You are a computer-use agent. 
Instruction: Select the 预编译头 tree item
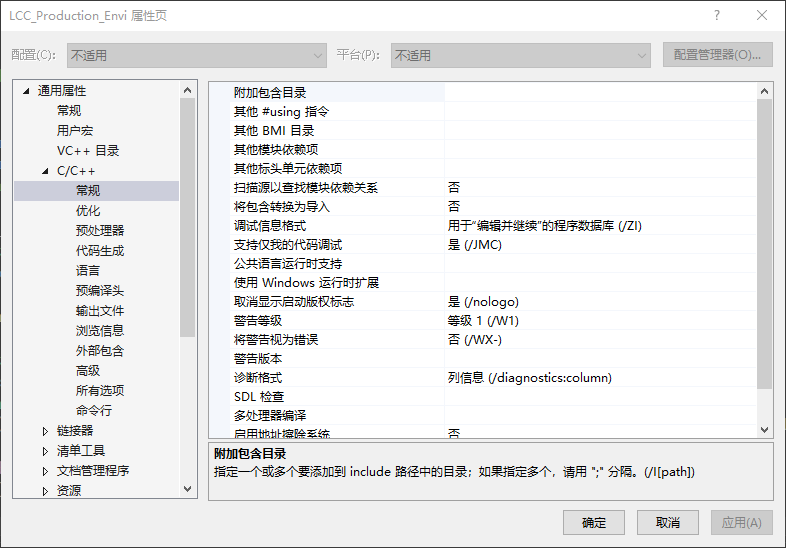point(100,291)
